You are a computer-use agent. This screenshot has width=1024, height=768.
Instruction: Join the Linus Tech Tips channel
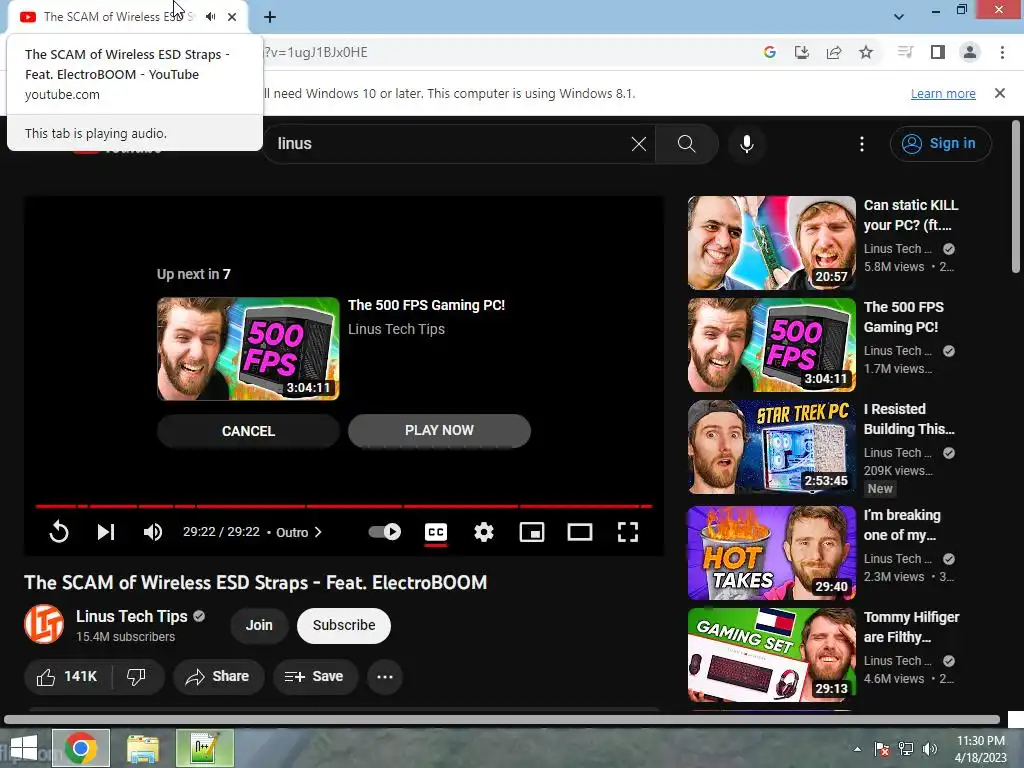259,625
